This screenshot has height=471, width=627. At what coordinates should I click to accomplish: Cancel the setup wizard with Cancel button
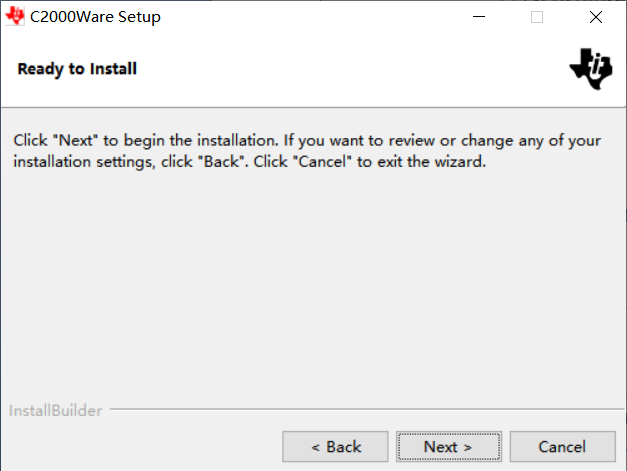(561, 447)
